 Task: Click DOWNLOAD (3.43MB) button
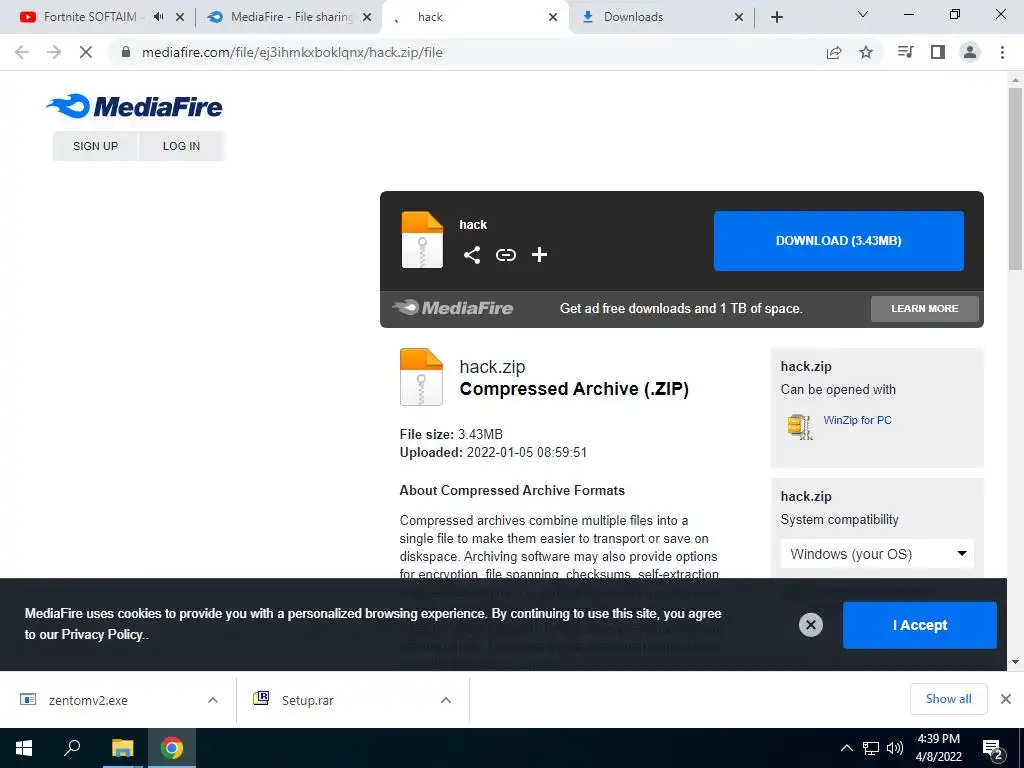pos(839,240)
